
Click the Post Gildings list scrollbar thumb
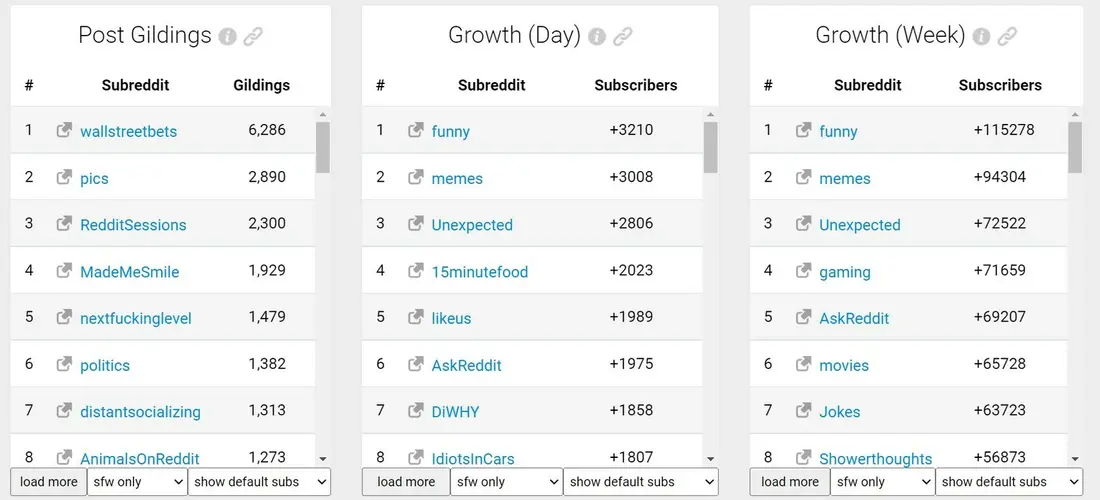(323, 147)
